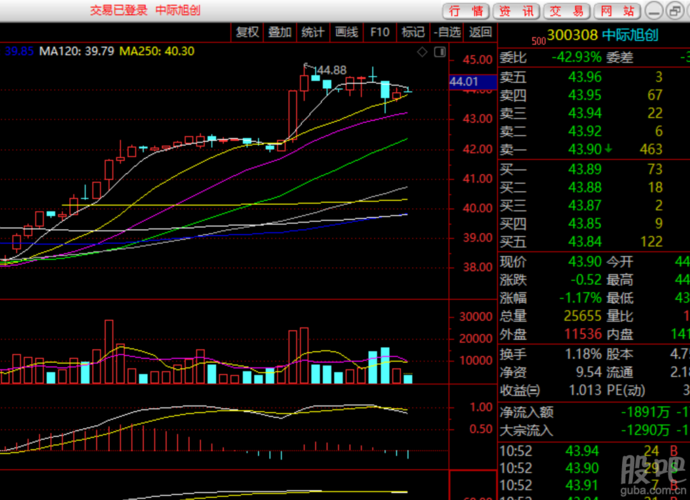Open the 资讯 news section
This screenshot has width=690, height=500.
(x=517, y=11)
